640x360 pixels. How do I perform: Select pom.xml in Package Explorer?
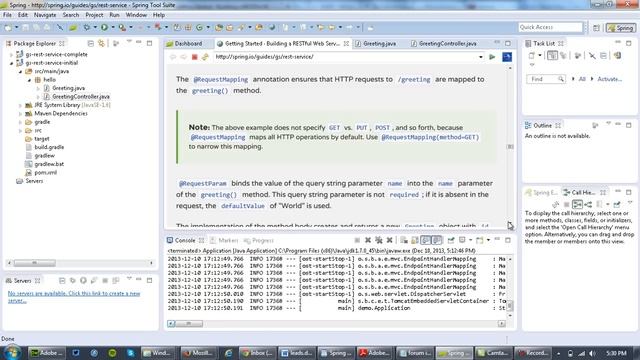click(46, 173)
